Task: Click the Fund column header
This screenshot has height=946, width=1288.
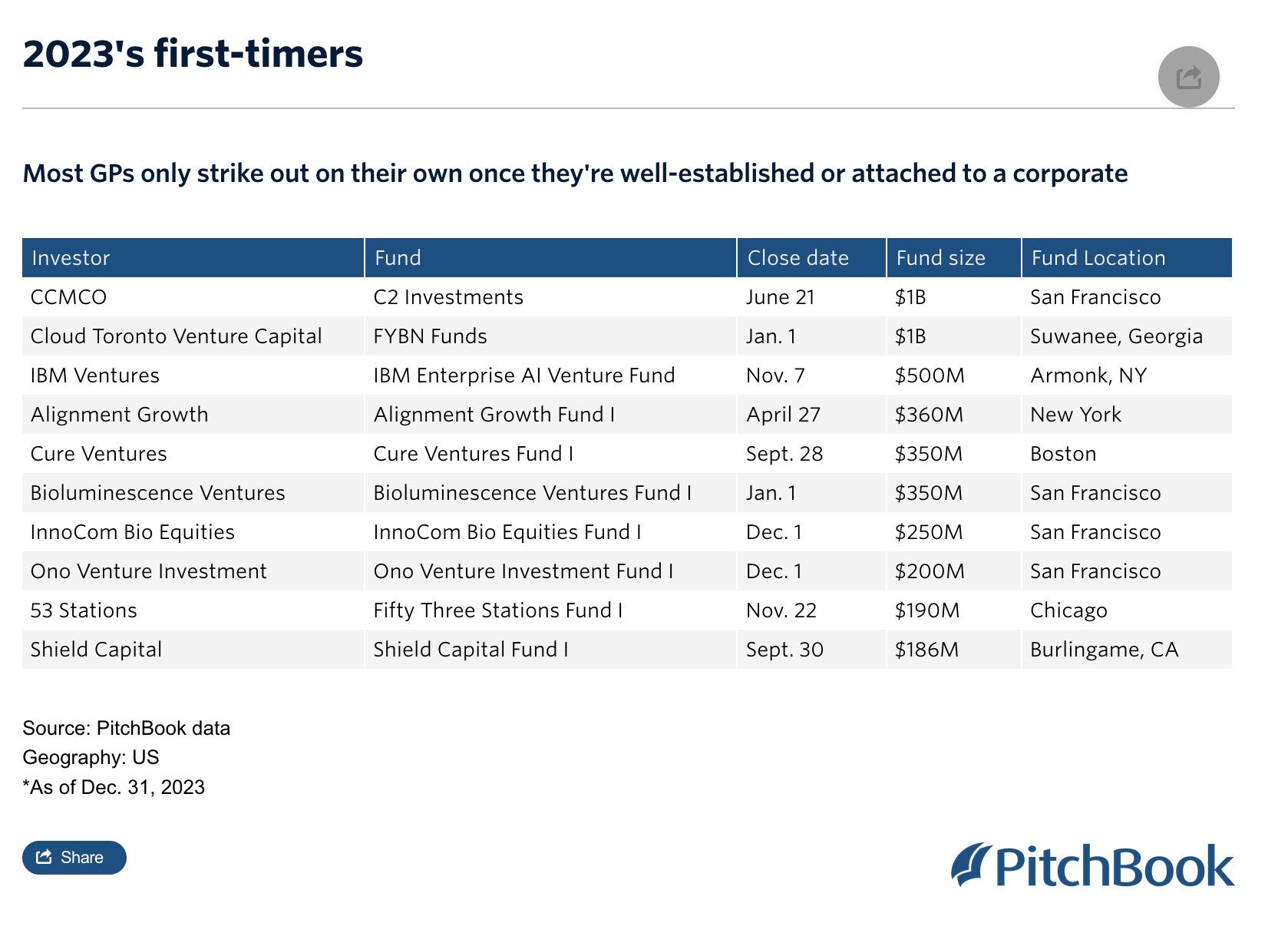Action: pos(398,258)
